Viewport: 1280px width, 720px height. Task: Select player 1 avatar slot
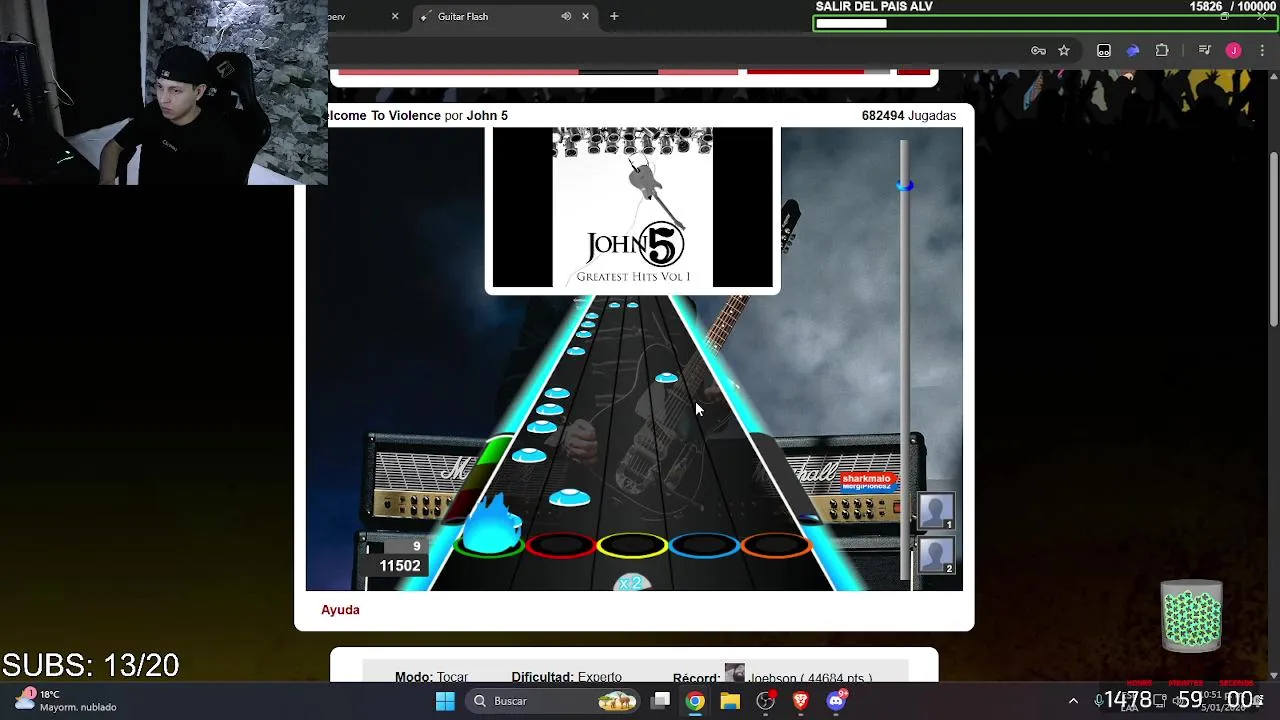[x=936, y=511]
